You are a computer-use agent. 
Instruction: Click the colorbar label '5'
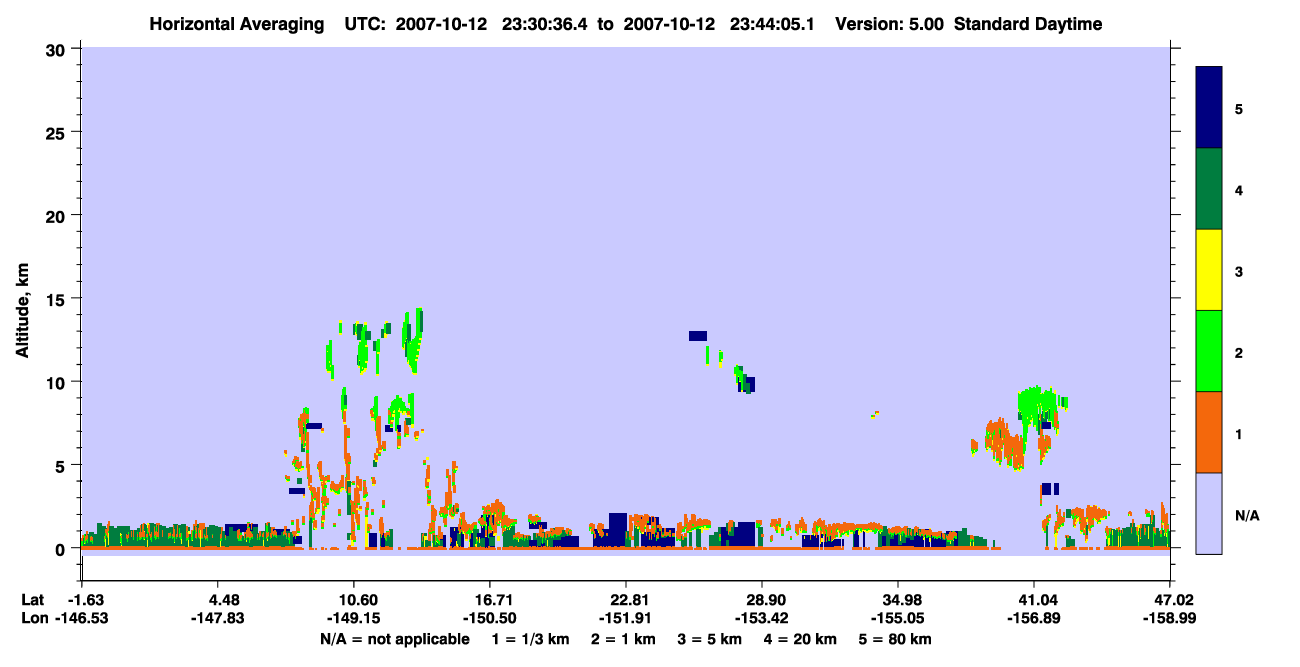1239,109
